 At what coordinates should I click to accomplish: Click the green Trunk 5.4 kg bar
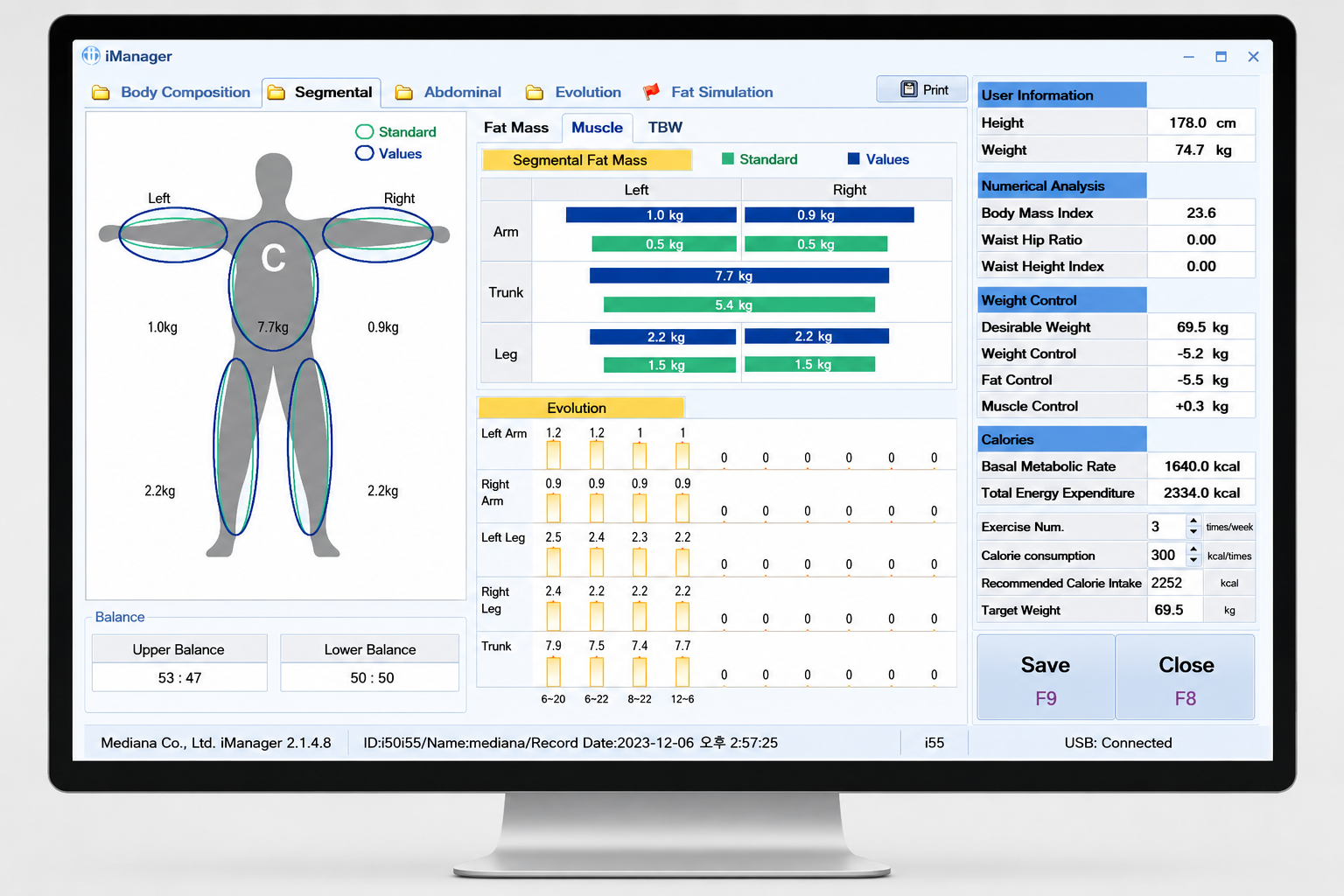pos(739,304)
